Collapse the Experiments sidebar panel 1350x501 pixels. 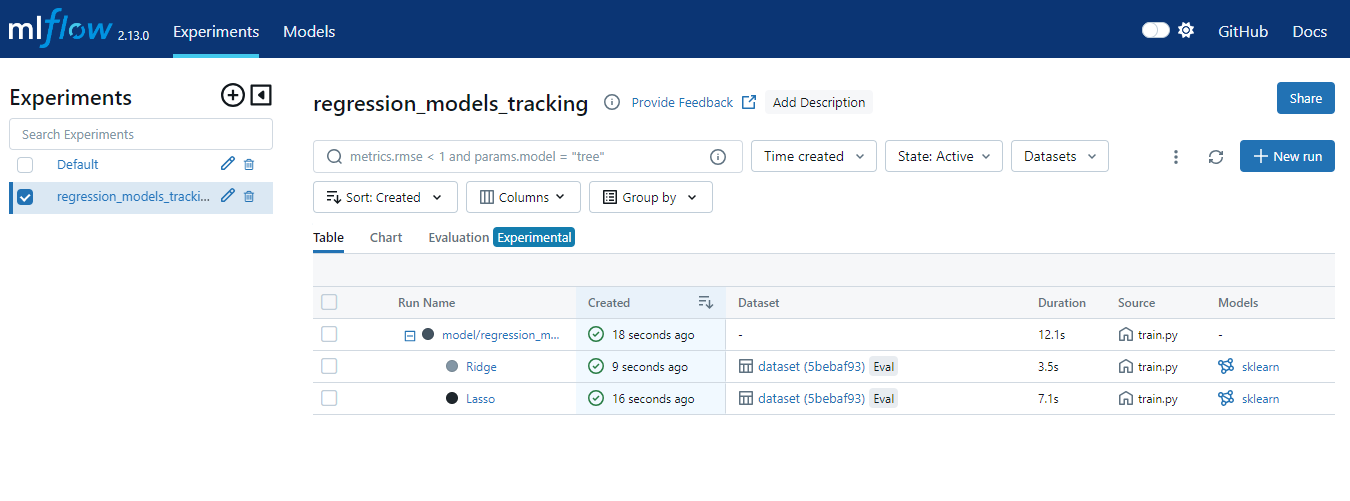click(x=260, y=96)
